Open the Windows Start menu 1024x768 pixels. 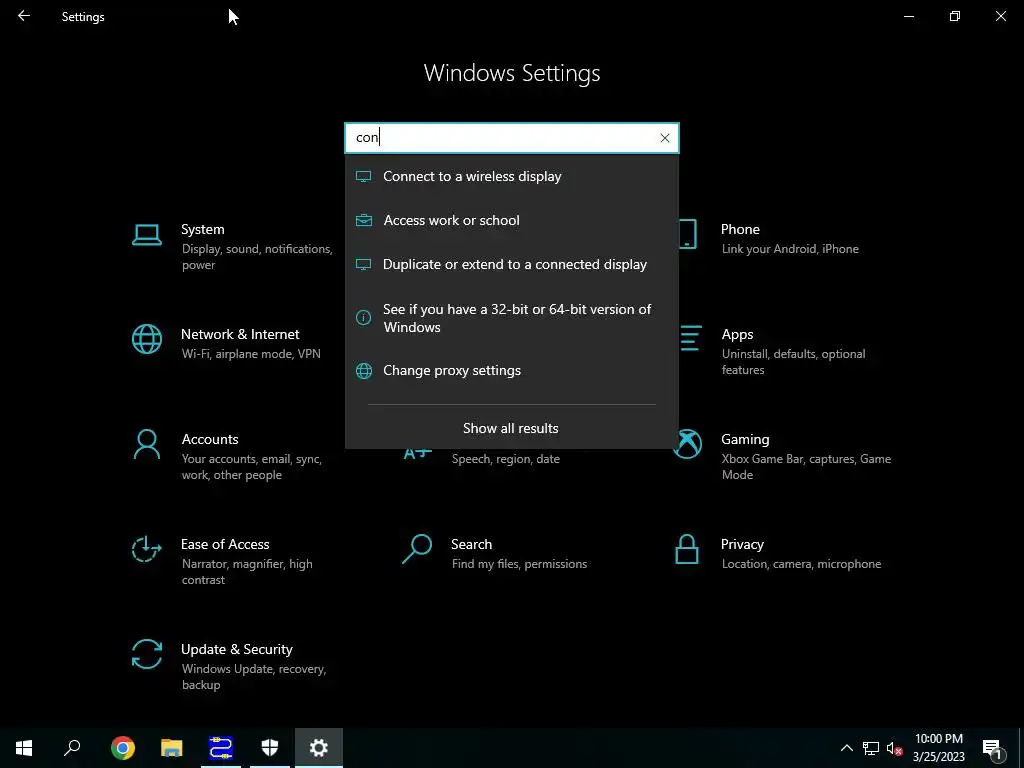24,748
